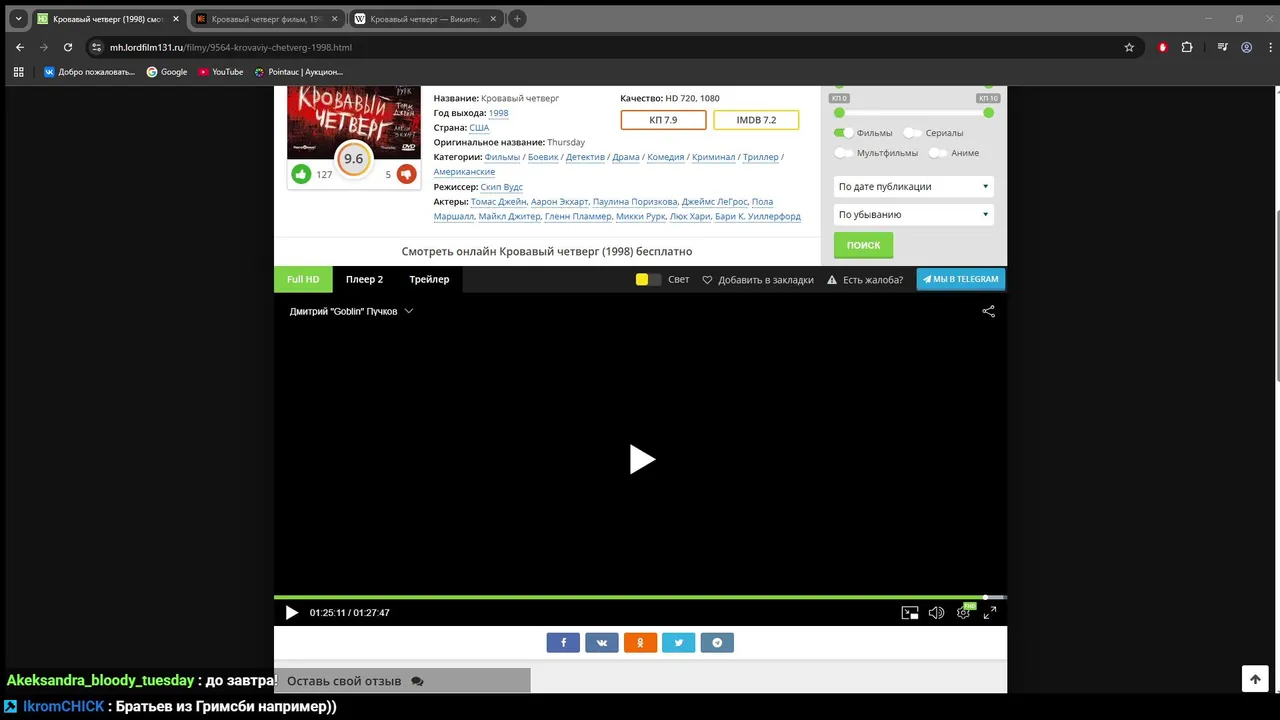Image resolution: width=1280 pixels, height=720 pixels.
Task: Go back in browser history
Action: [x=20, y=47]
